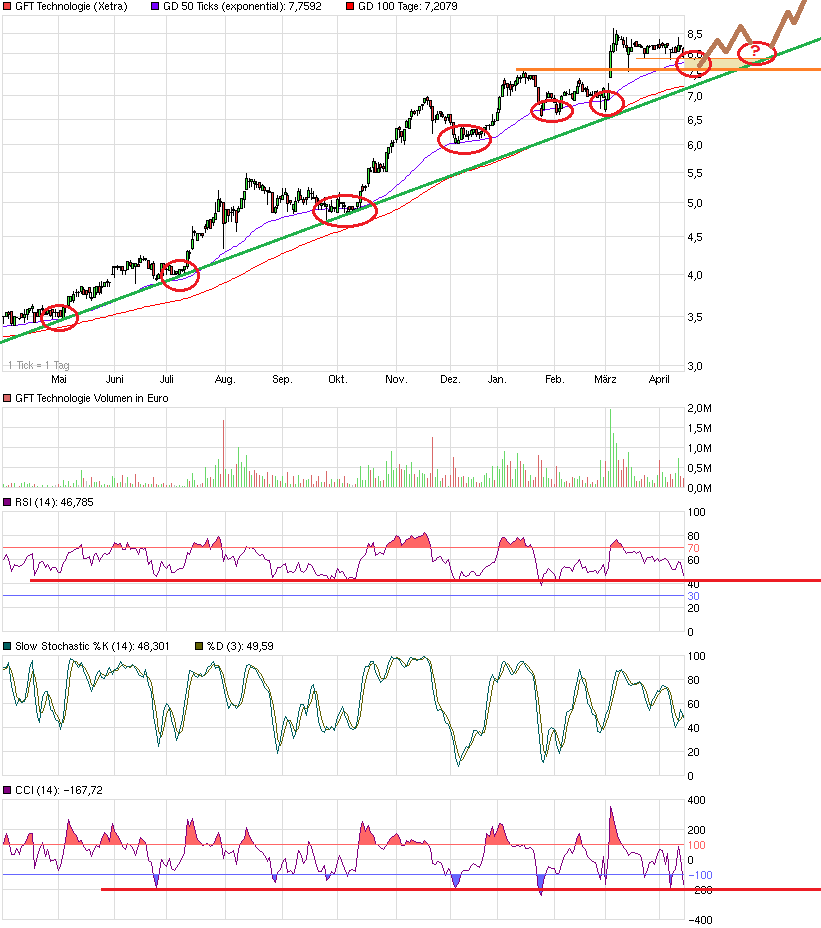Click the 3,0 price axis value
Screen dimensions: 821x928
coord(695,366)
